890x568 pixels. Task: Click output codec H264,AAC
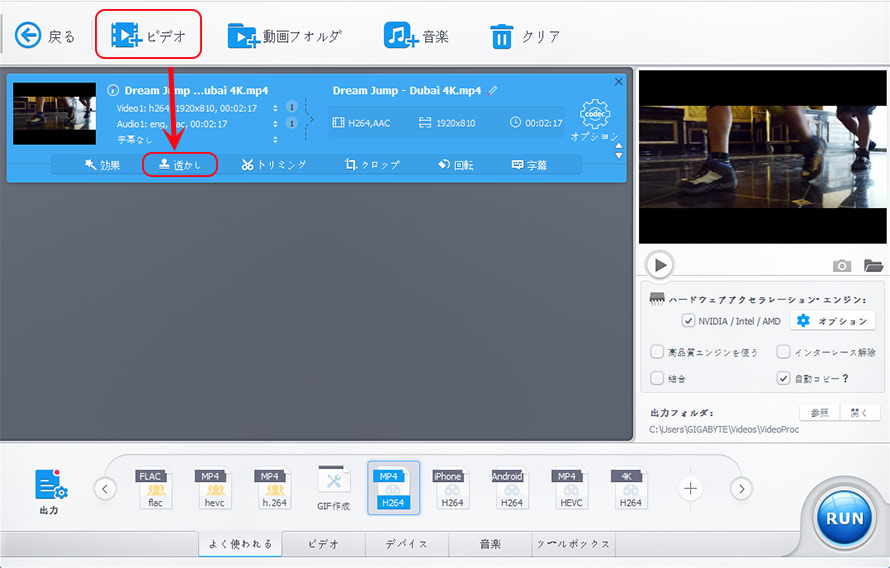(361, 123)
